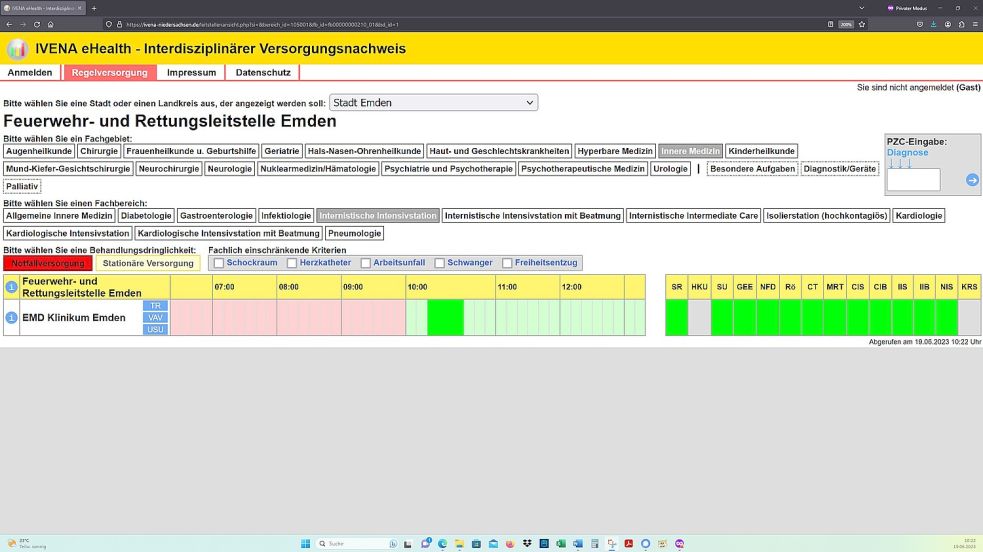Image resolution: width=983 pixels, height=552 pixels.
Task: Open the Firefox application menu
Action: click(975, 24)
